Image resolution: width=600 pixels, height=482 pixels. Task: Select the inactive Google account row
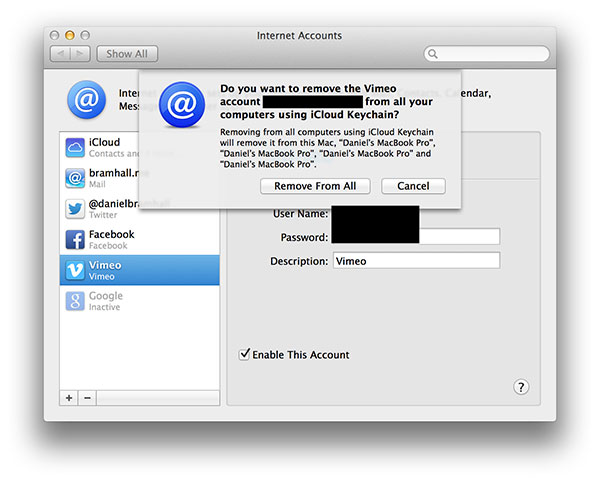click(140, 301)
